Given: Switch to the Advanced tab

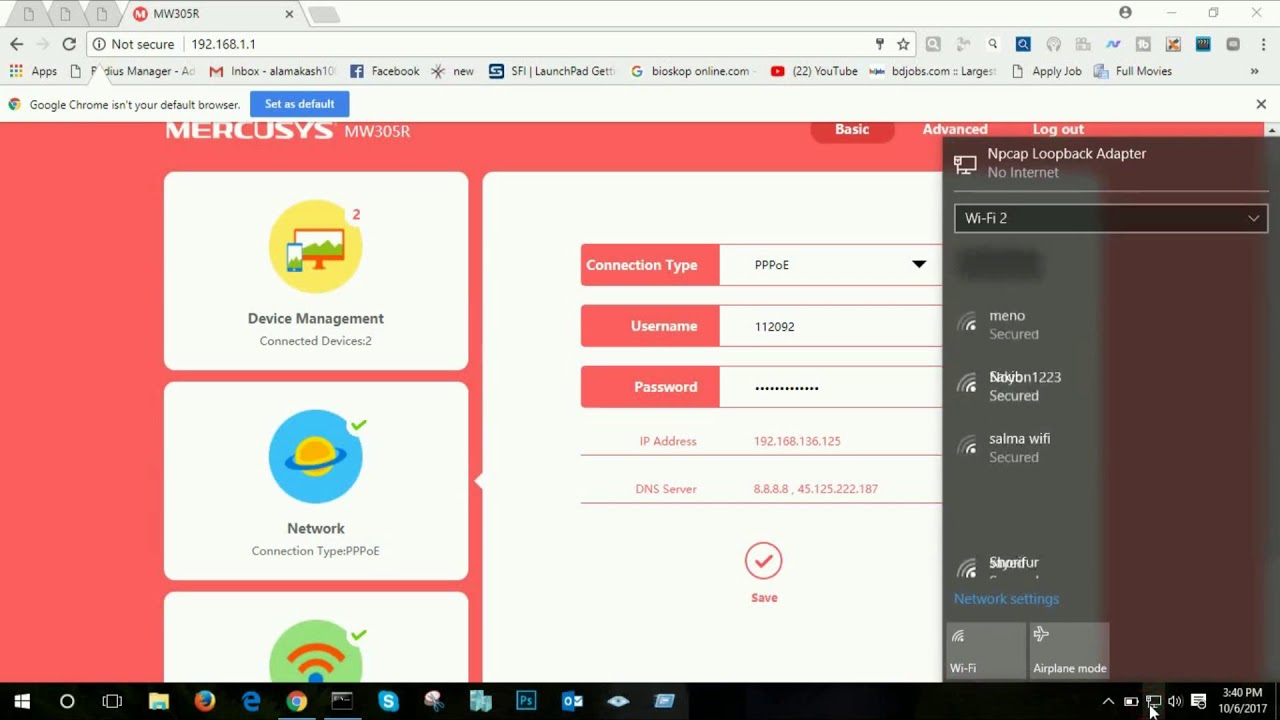Looking at the screenshot, I should [955, 129].
